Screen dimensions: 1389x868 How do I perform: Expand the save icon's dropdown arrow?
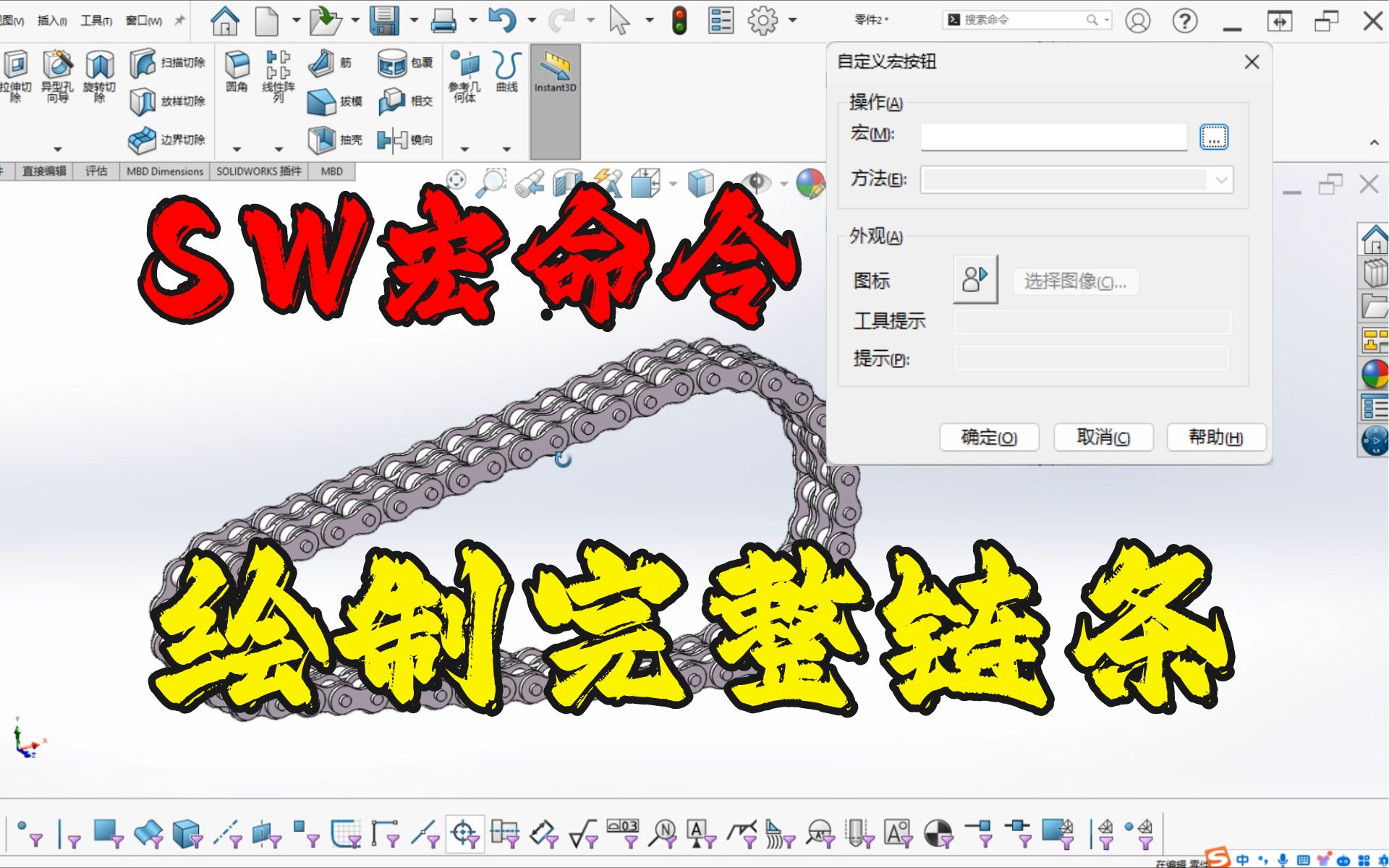(x=412, y=20)
